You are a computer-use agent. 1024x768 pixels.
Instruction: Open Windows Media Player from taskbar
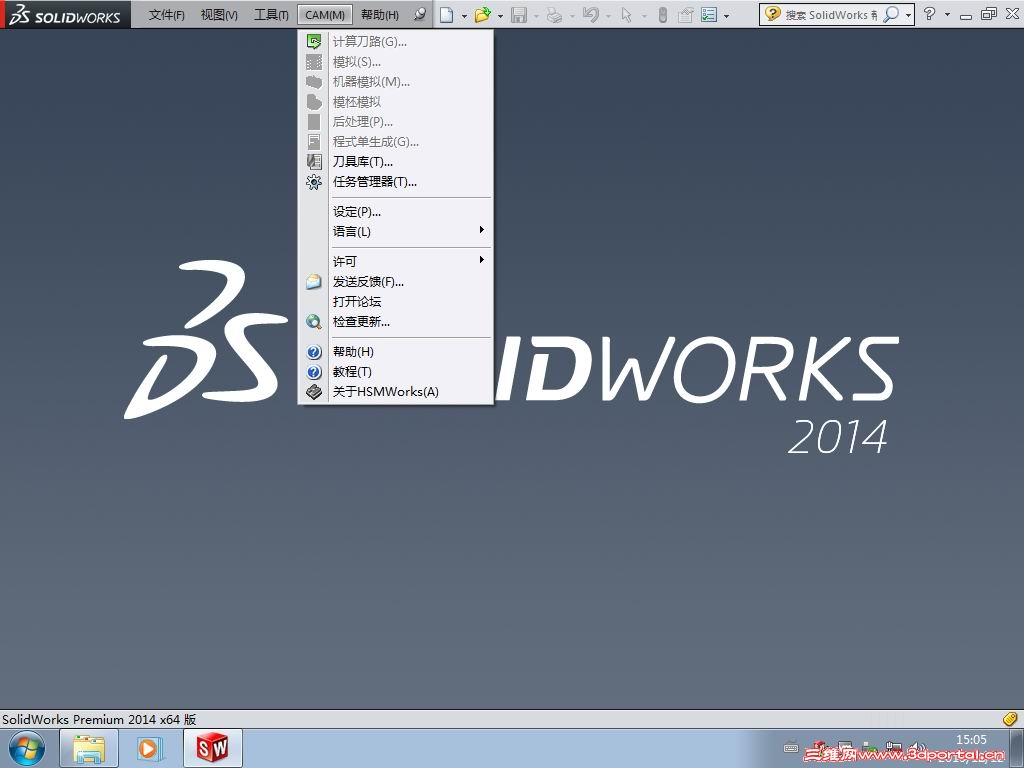(x=149, y=748)
